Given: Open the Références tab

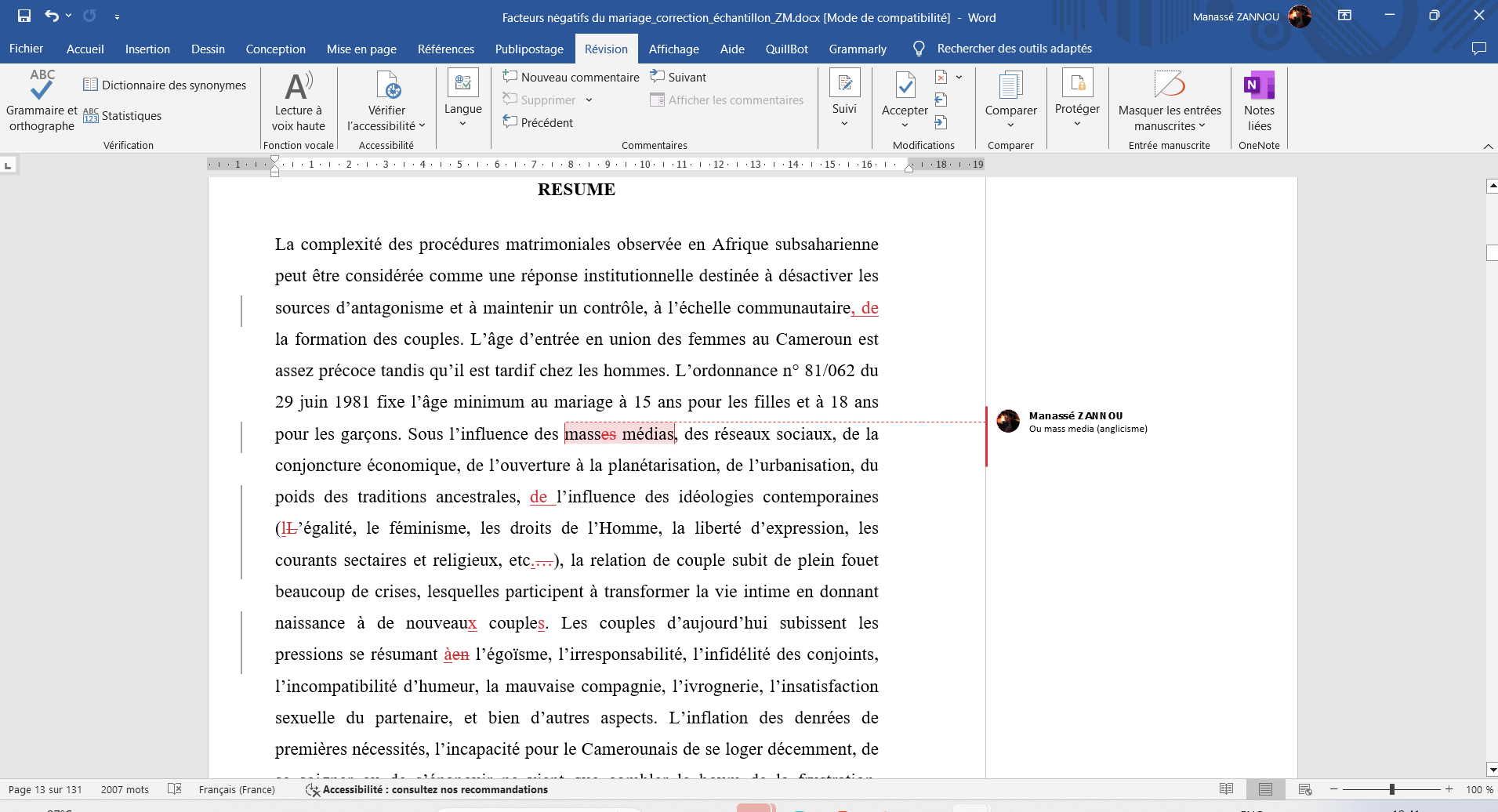Looking at the screenshot, I should [445, 49].
